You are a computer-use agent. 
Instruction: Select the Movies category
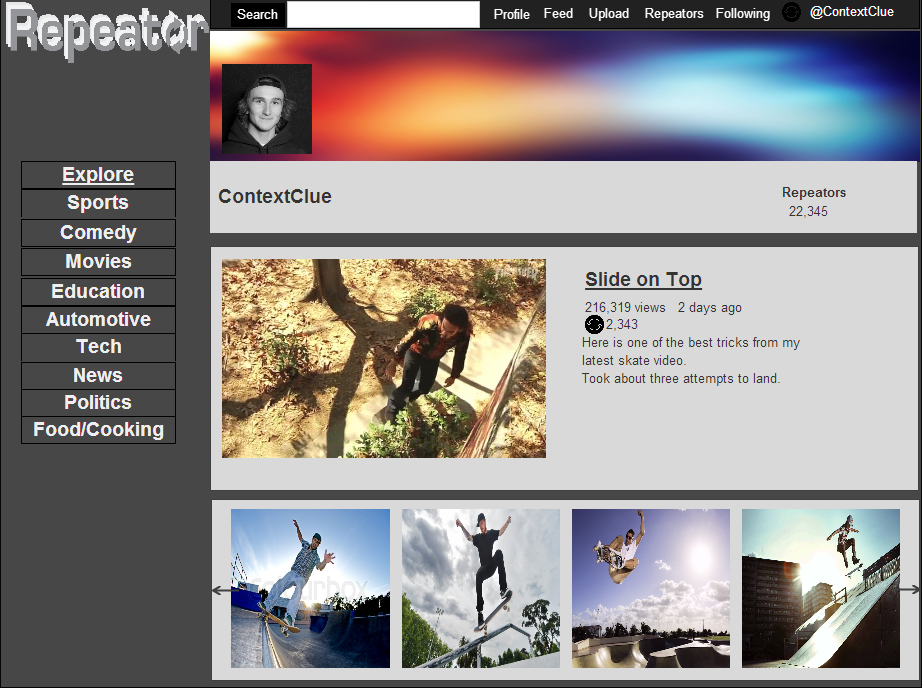98,262
